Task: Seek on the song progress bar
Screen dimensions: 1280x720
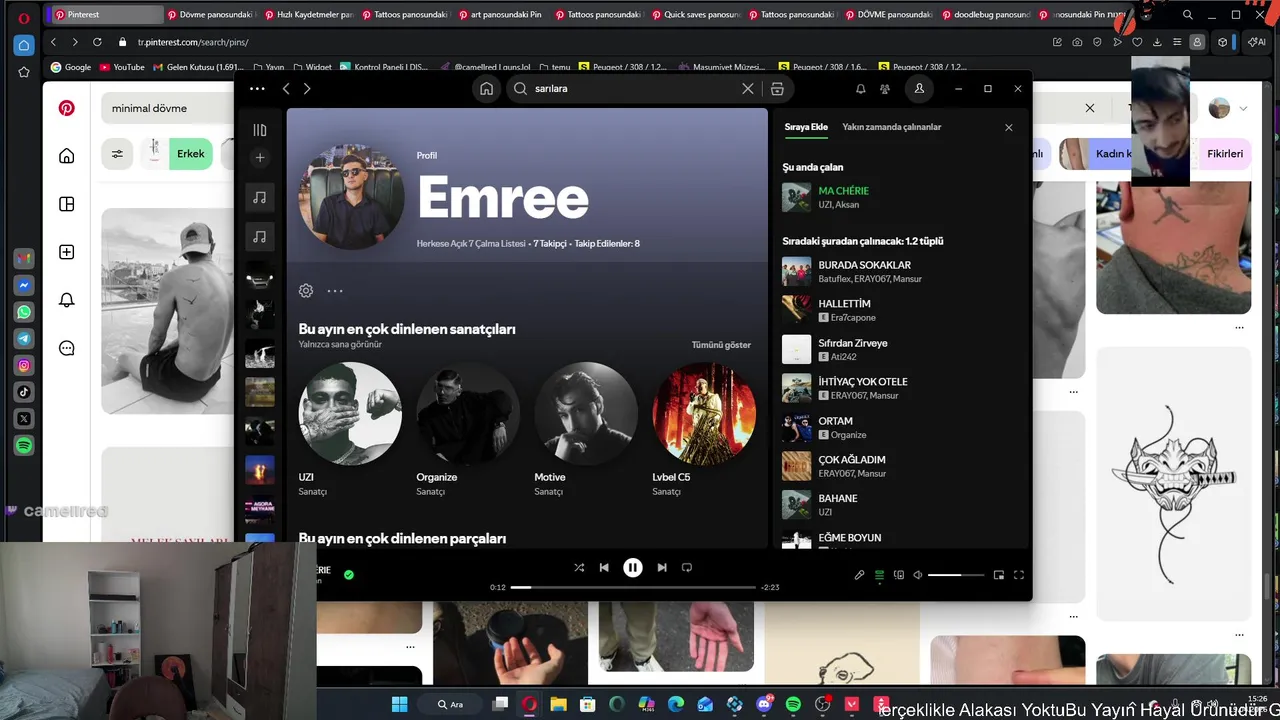Action: coord(633,588)
